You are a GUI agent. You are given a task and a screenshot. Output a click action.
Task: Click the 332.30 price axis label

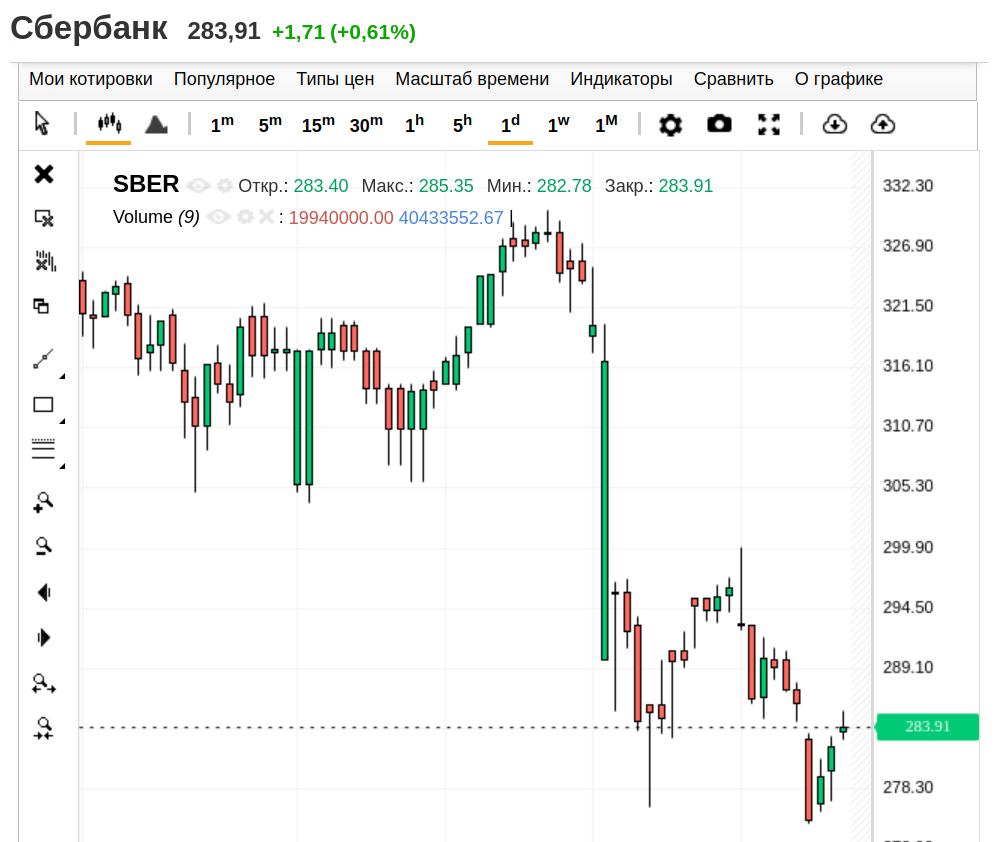[x=907, y=186]
